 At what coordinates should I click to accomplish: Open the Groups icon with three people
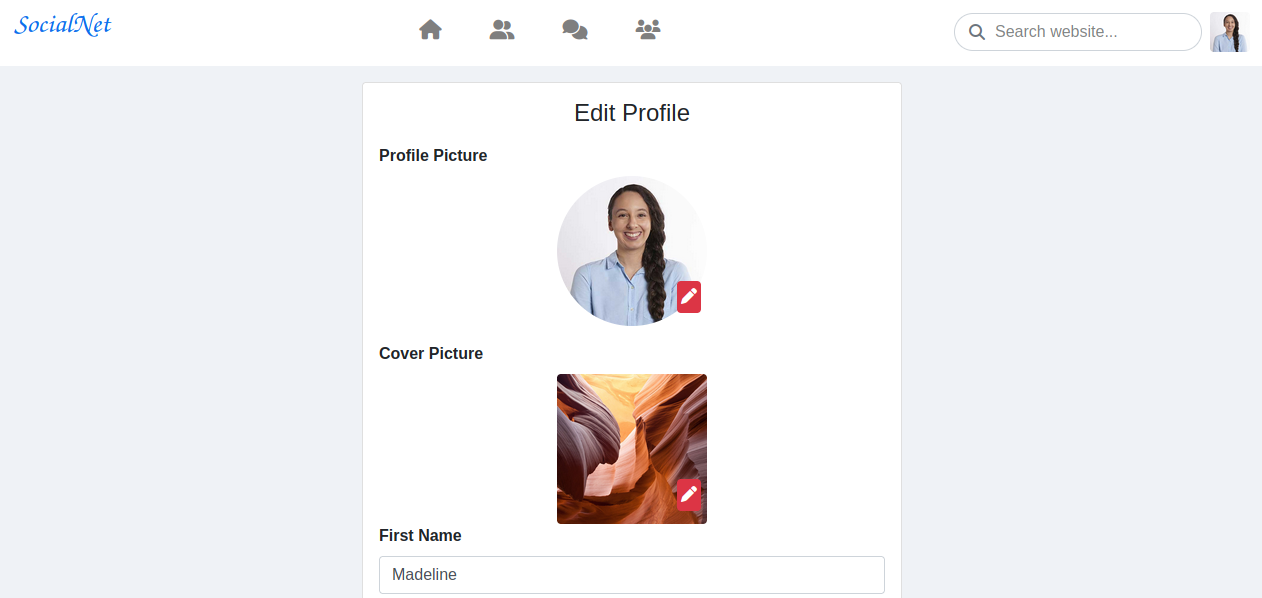point(648,30)
